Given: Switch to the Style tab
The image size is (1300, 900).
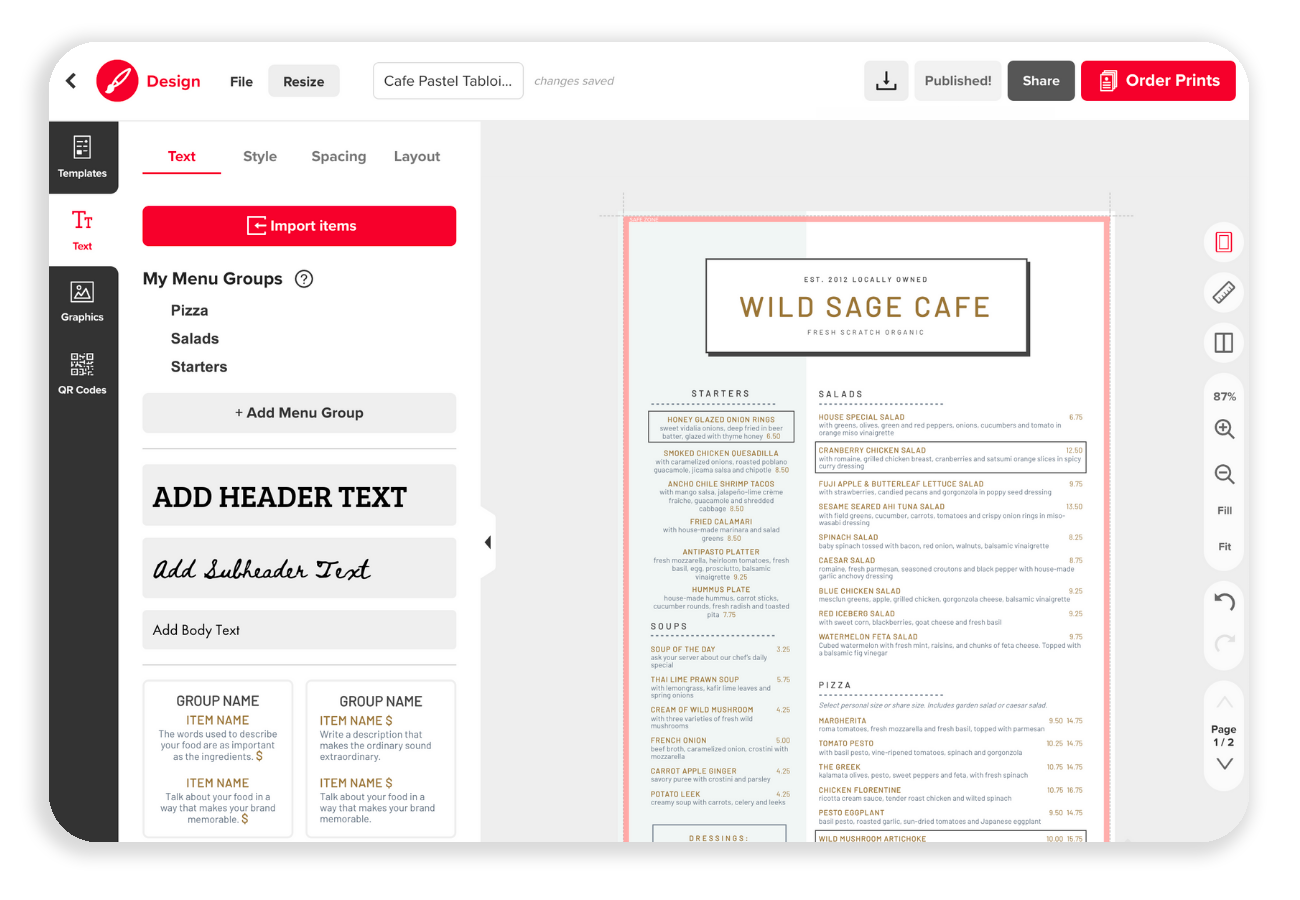Looking at the screenshot, I should click(x=260, y=156).
